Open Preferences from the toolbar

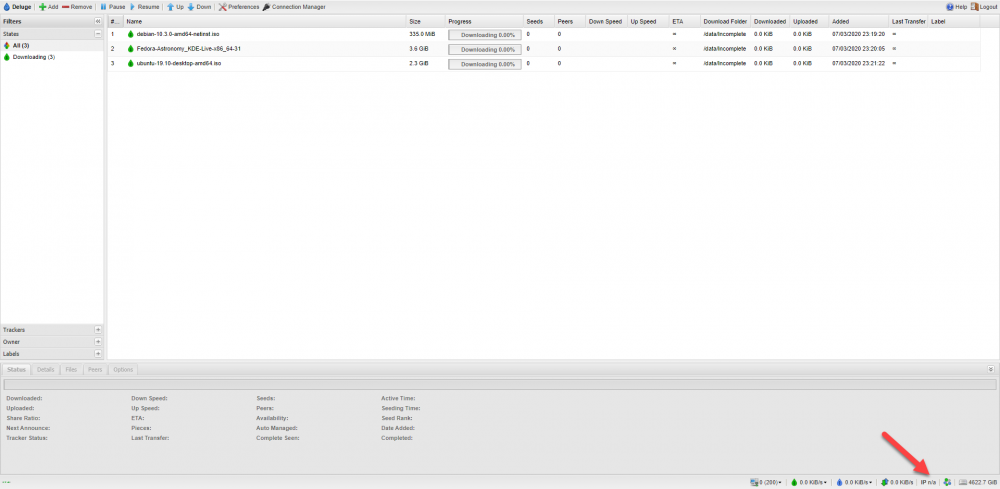[x=239, y=7]
